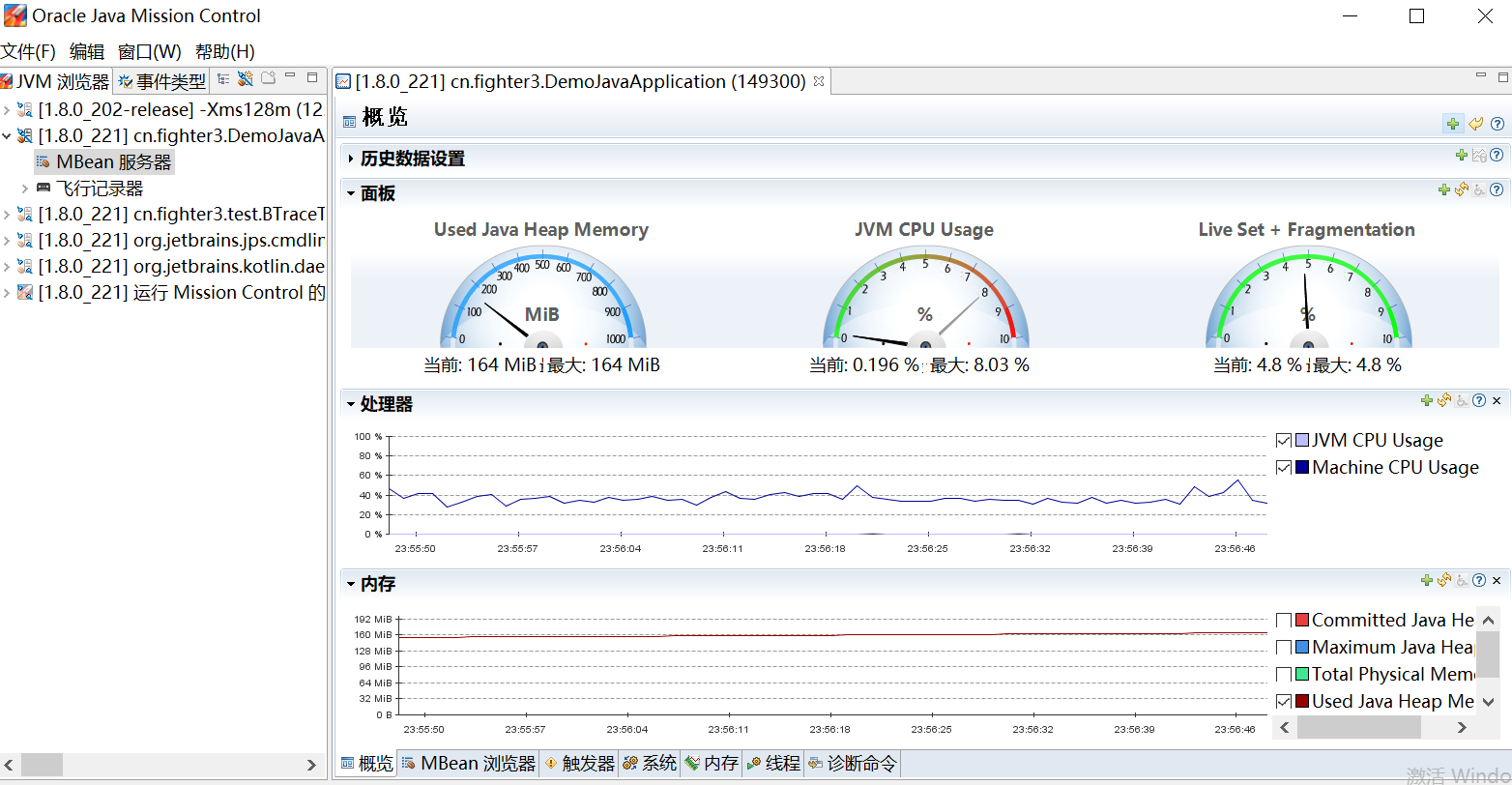Click the accessibility icon in 面板 section
This screenshot has width=1512, height=785.
point(1480,190)
